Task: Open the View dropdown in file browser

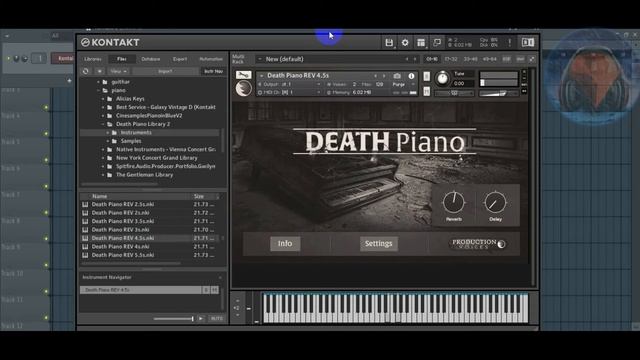Action: pyautogui.click(x=119, y=71)
